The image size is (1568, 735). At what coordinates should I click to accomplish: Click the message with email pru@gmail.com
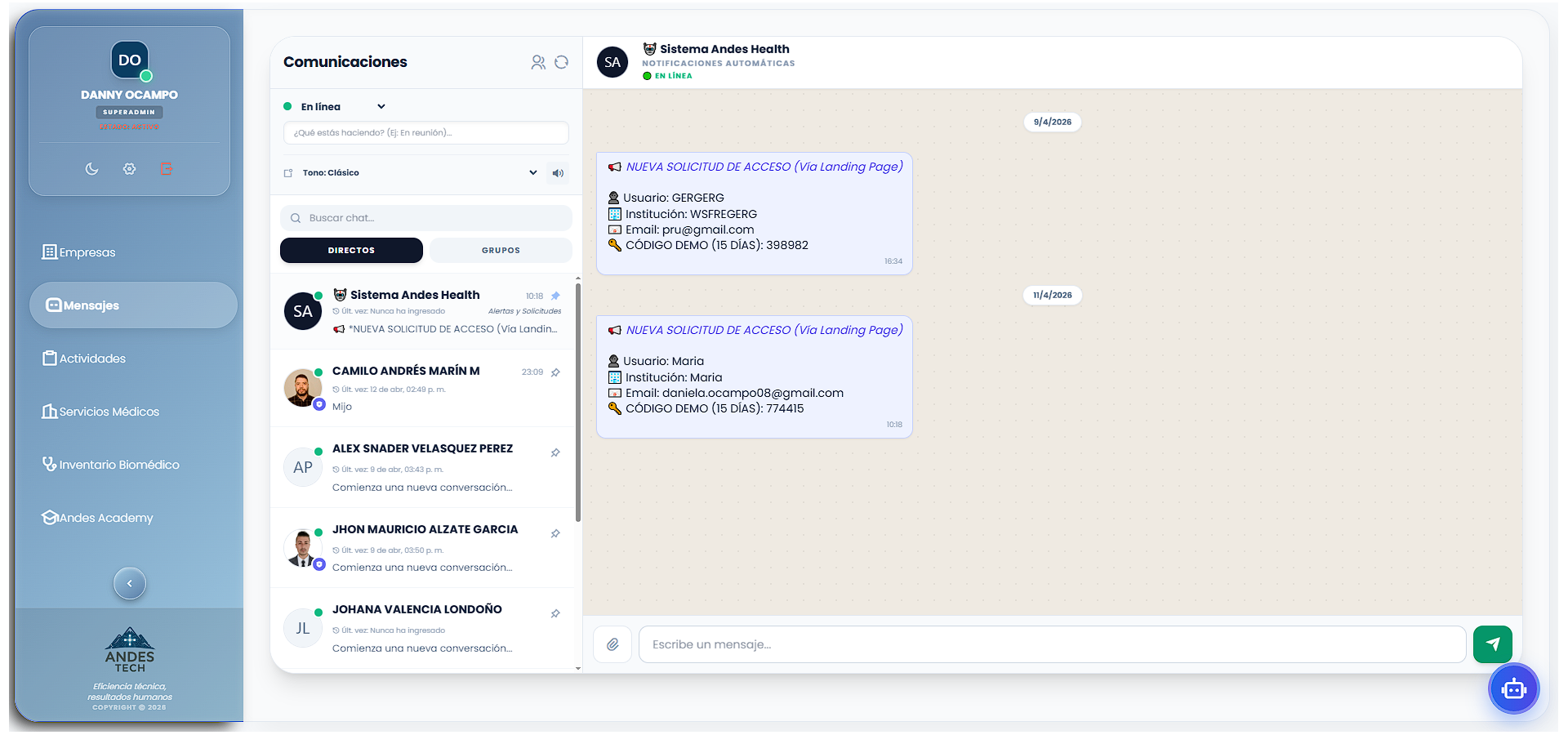[755, 214]
